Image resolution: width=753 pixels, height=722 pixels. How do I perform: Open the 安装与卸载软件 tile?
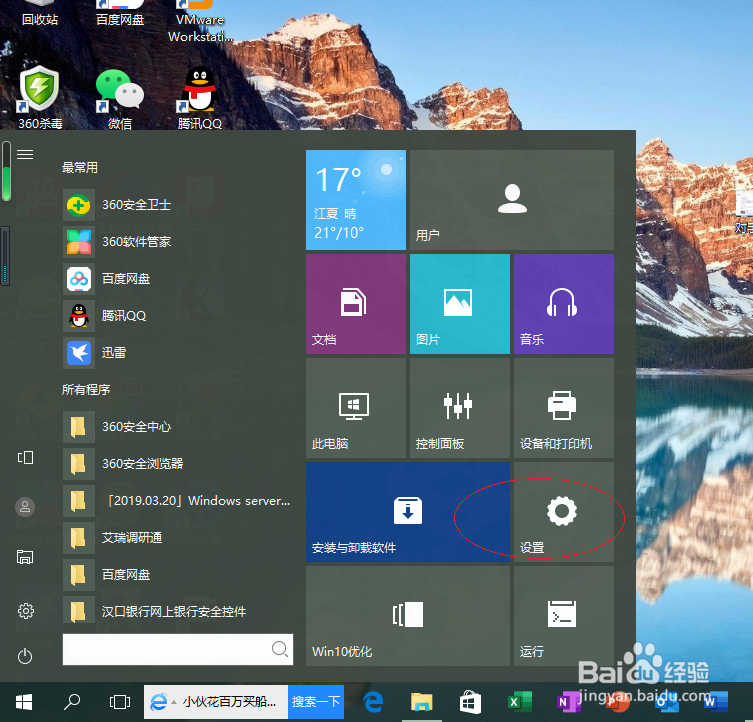point(408,512)
